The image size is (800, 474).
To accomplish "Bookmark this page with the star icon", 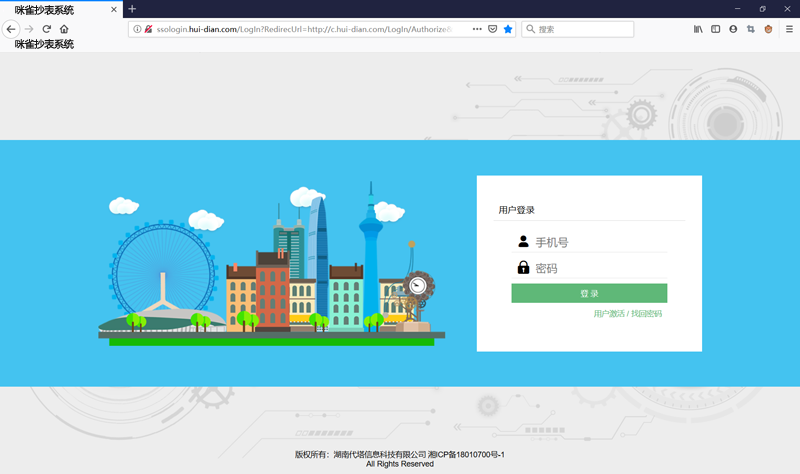I will [x=508, y=30].
